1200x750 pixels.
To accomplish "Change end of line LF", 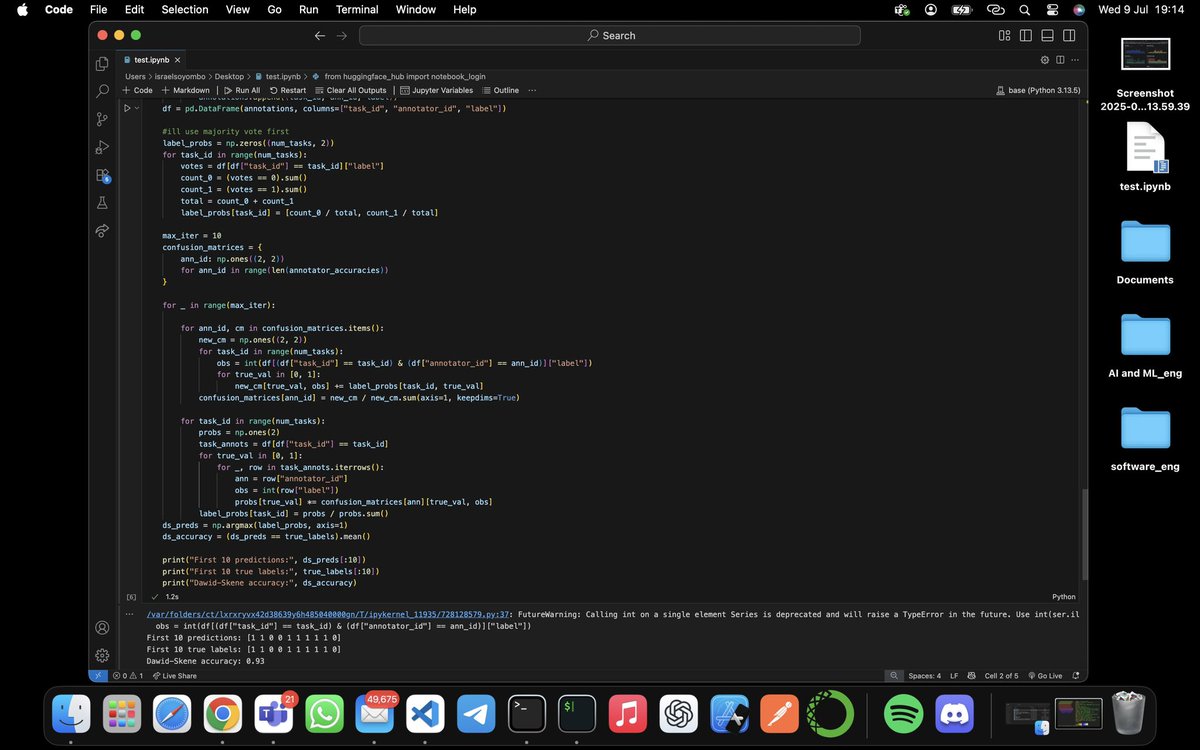I will (954, 676).
